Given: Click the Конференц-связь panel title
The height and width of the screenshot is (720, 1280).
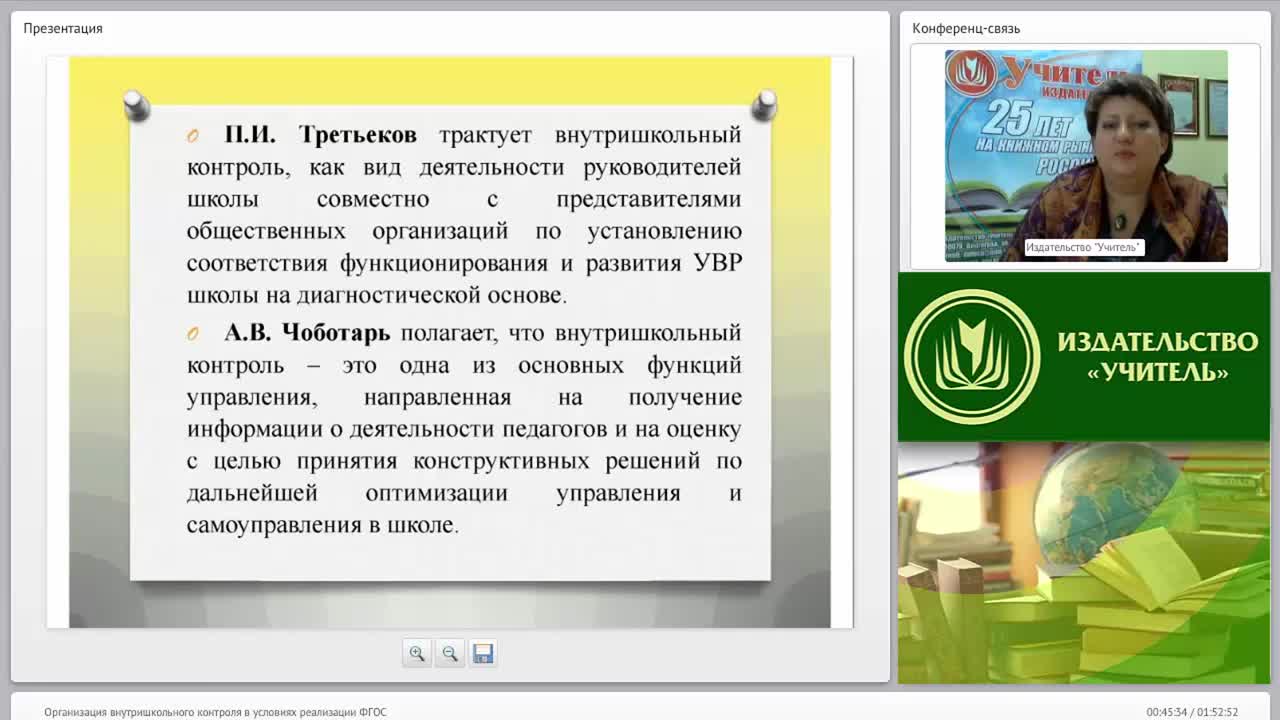Looking at the screenshot, I should pyautogui.click(x=966, y=28).
